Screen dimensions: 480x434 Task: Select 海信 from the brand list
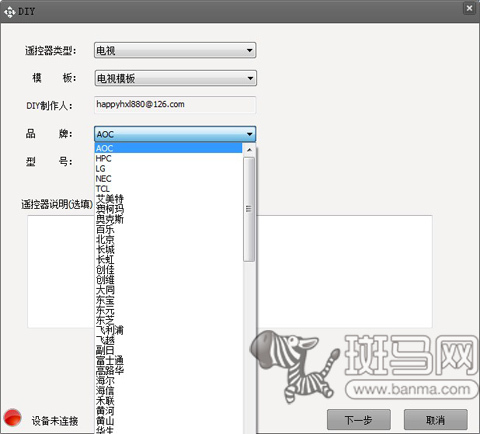point(169,390)
